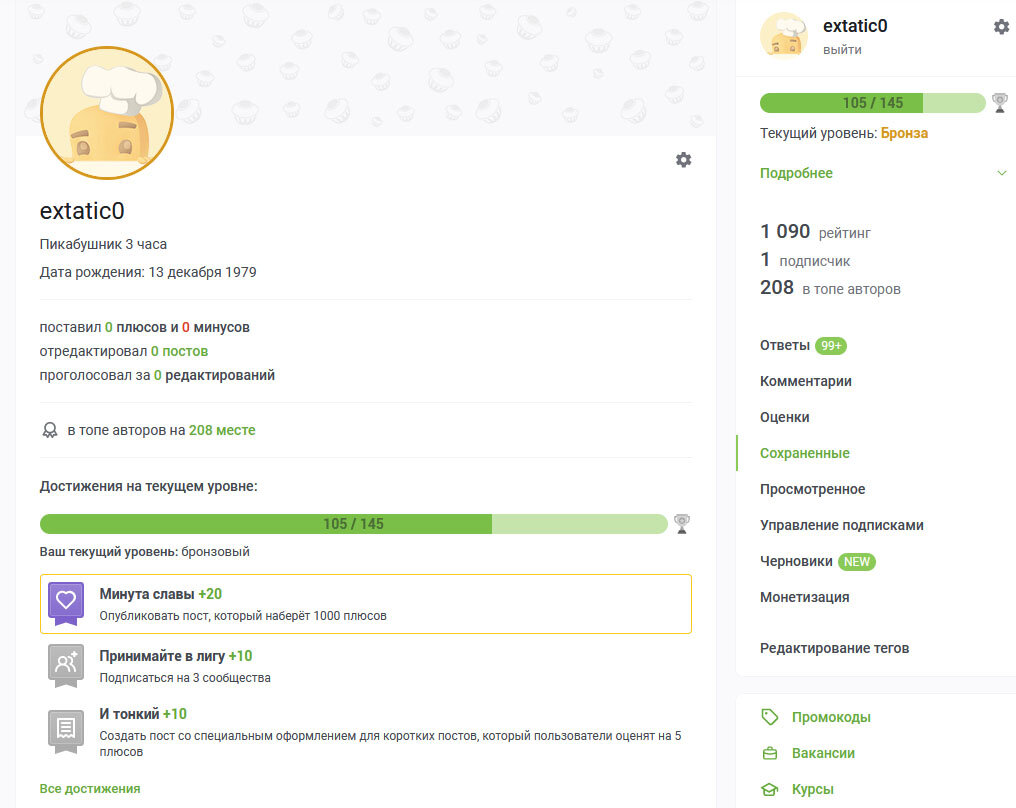Click the Курсы graduation cap icon
The image size is (1016, 808).
click(x=769, y=789)
